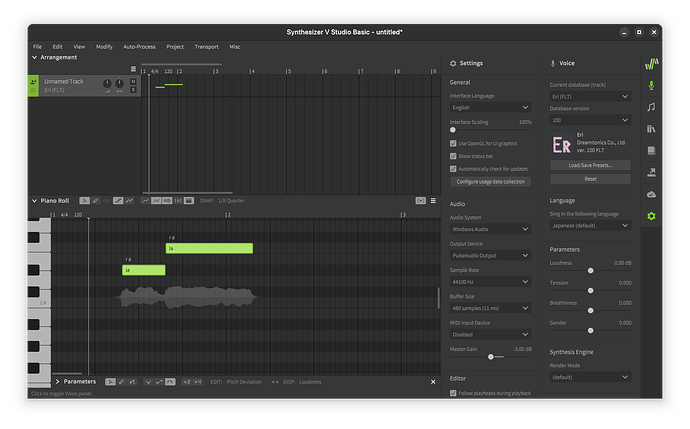Open the Auto-Process menu
The height and width of the screenshot is (429, 690).
[x=139, y=47]
